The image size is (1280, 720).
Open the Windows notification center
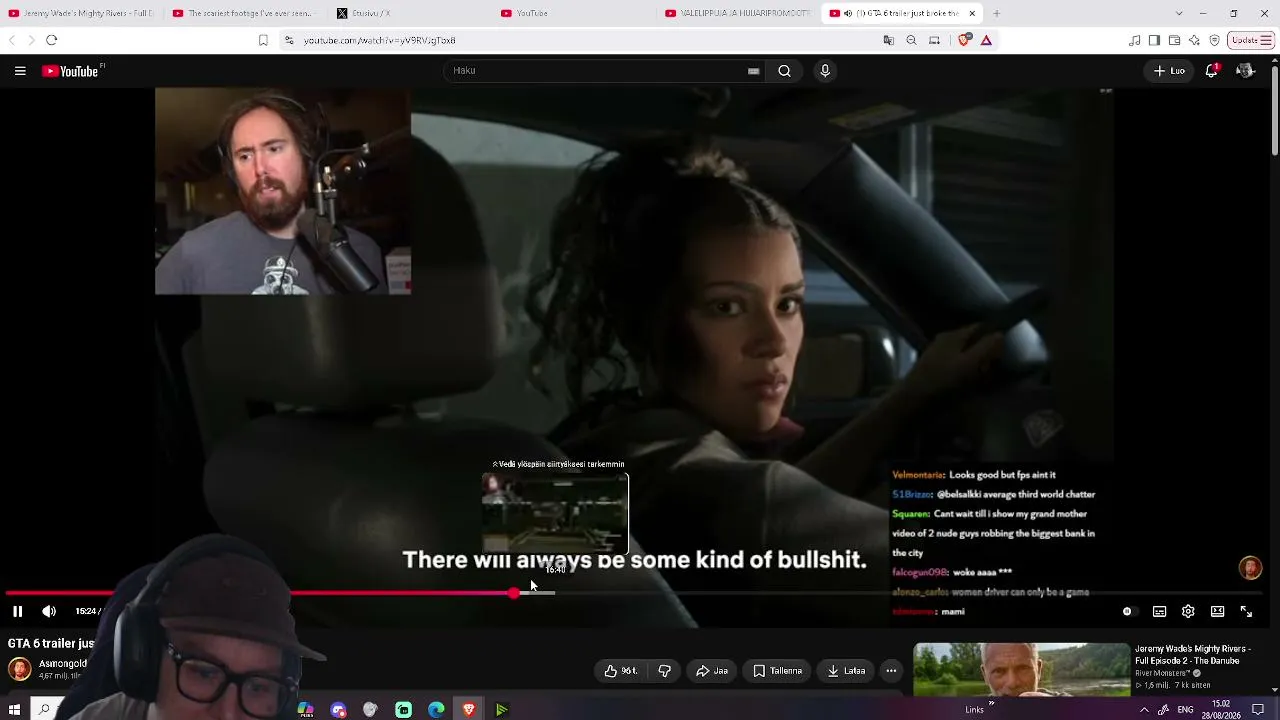tap(1258, 710)
